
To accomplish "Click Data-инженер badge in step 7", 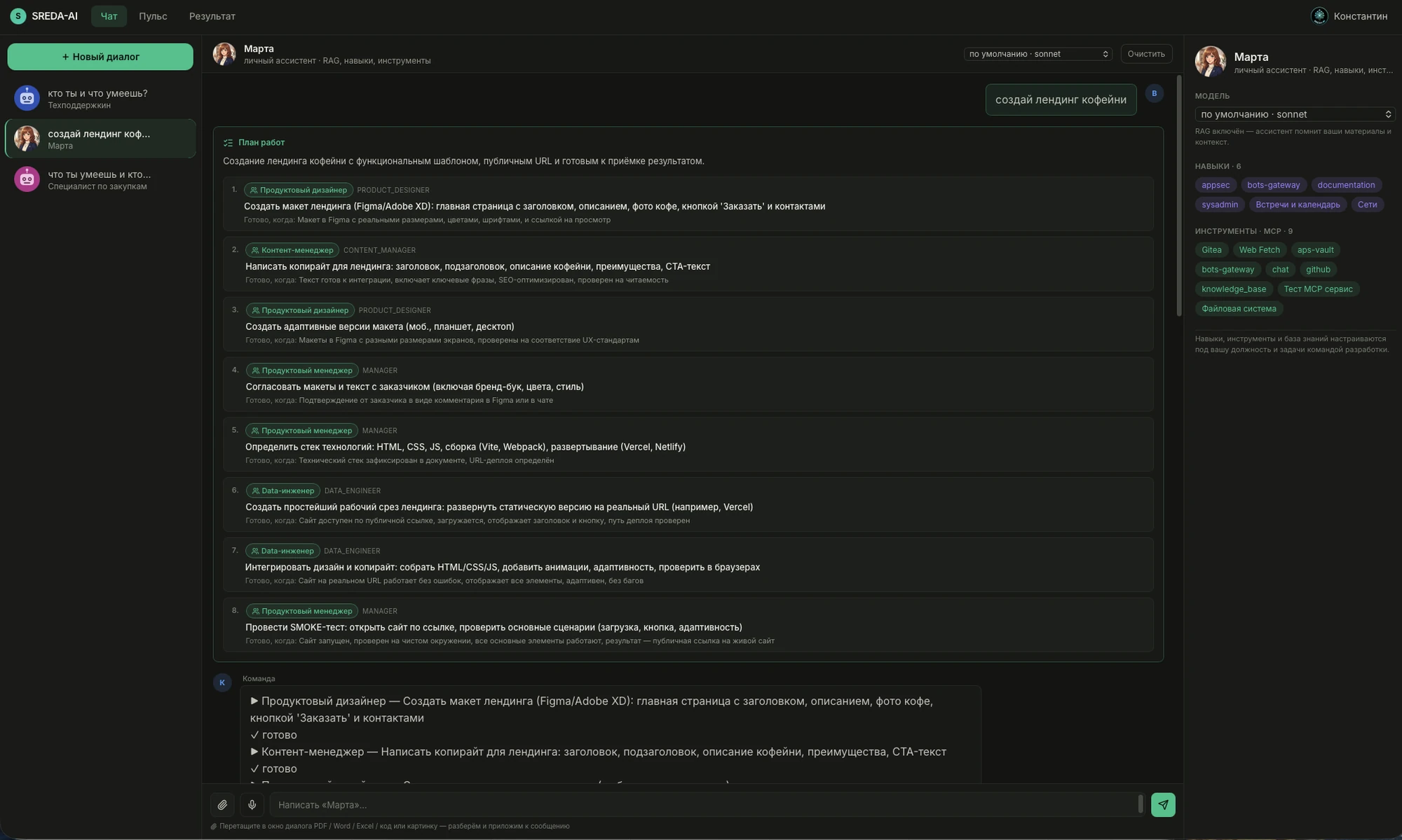I will coord(283,551).
